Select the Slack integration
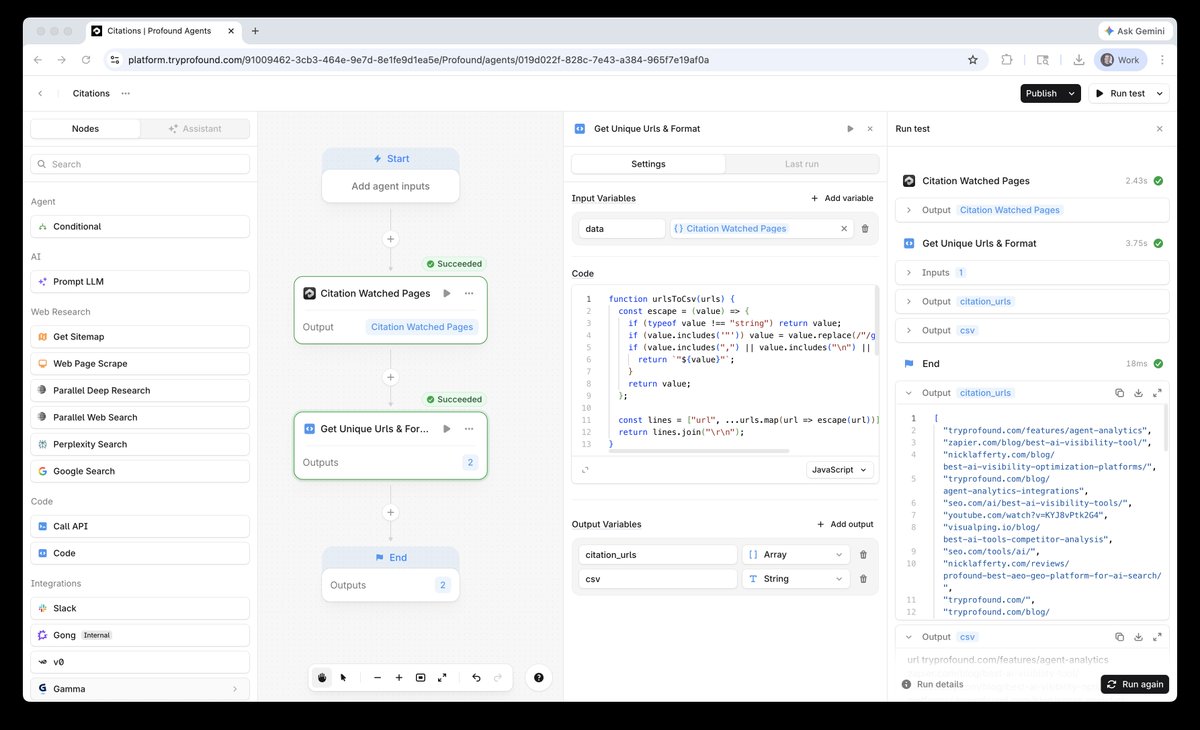This screenshot has height=730, width=1200. [140, 609]
